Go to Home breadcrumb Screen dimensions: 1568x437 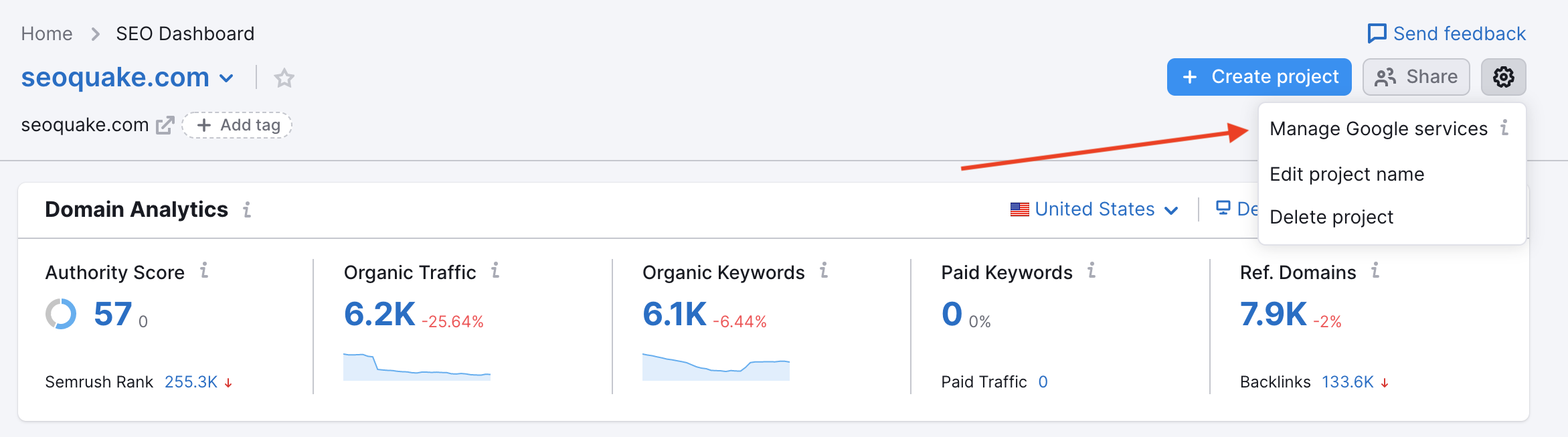[47, 33]
